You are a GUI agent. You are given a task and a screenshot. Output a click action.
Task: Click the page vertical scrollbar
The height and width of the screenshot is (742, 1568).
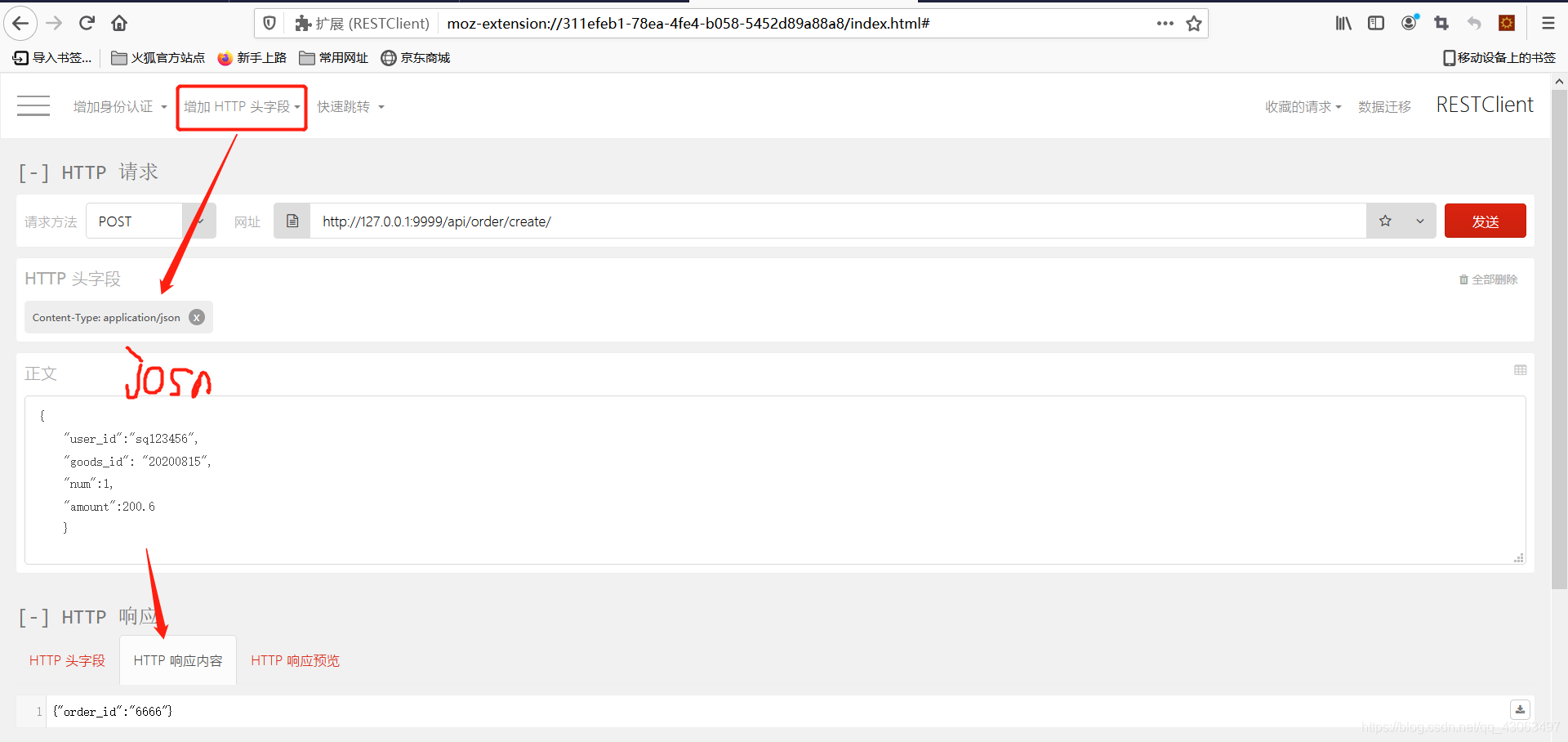coord(1559,339)
